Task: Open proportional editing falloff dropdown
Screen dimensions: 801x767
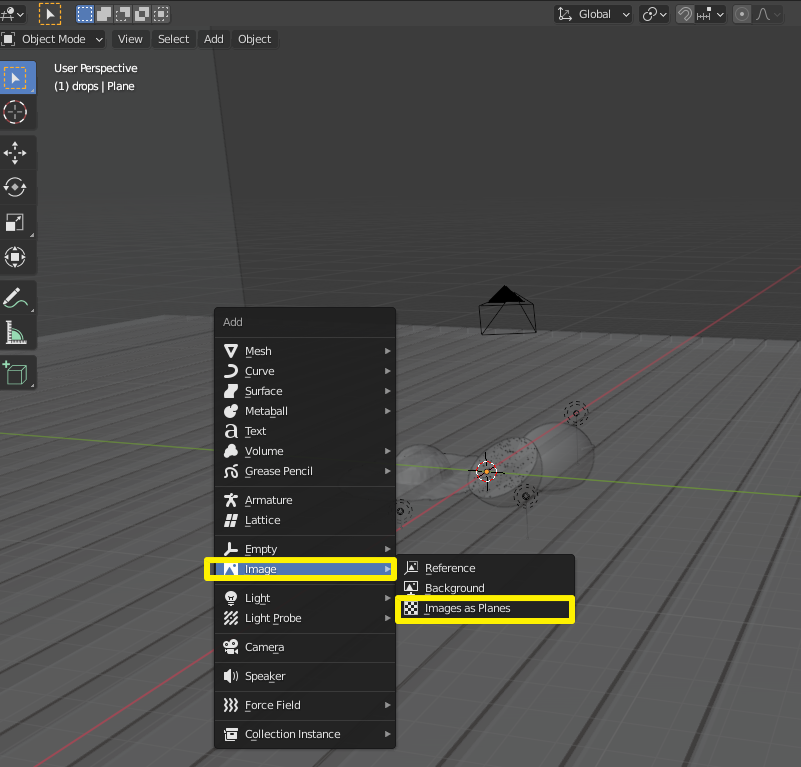Action: [768, 14]
